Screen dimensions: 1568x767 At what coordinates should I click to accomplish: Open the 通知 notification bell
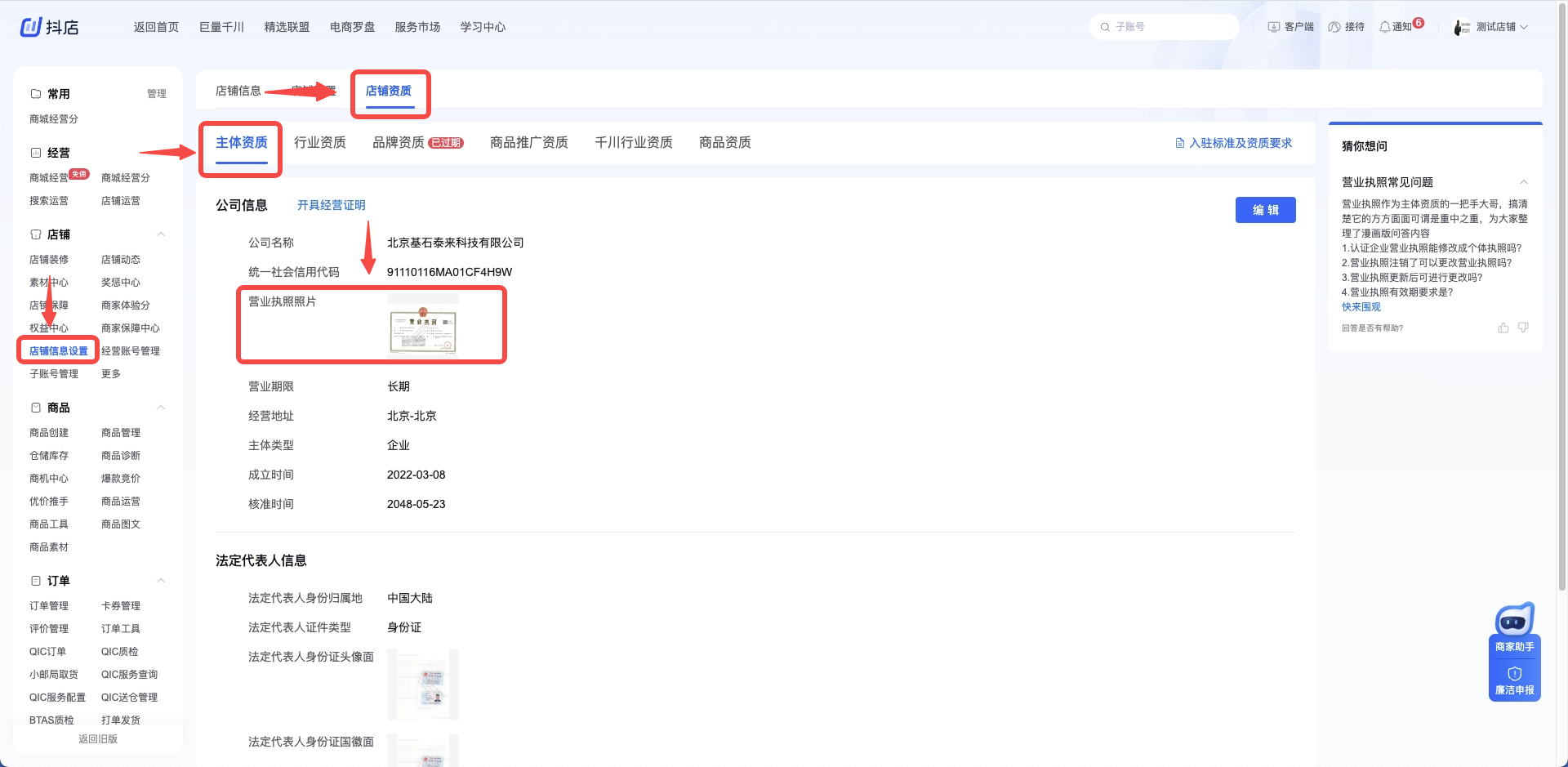(1385, 27)
